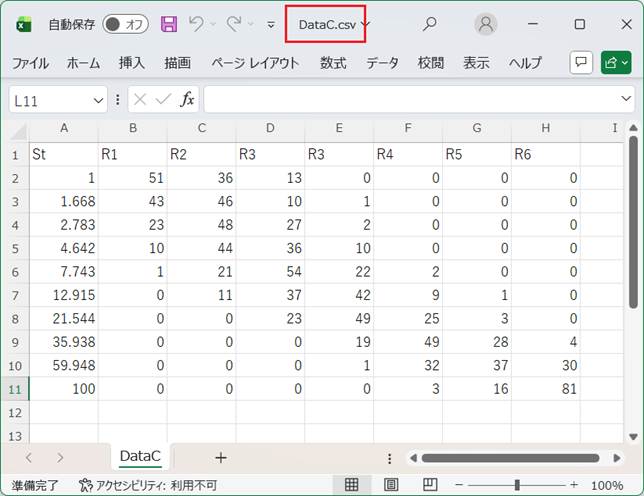Open the search magnifier in title bar
Image resolution: width=644 pixels, height=496 pixels.
coord(430,24)
